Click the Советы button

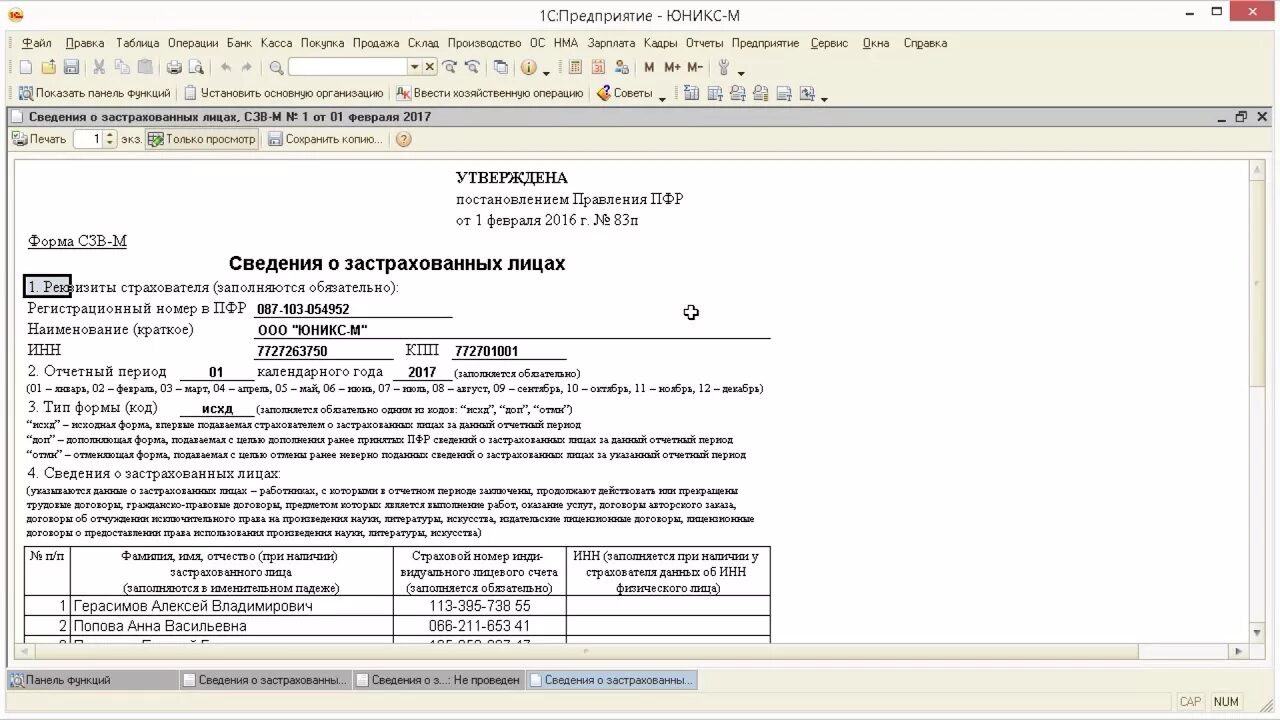(625, 93)
